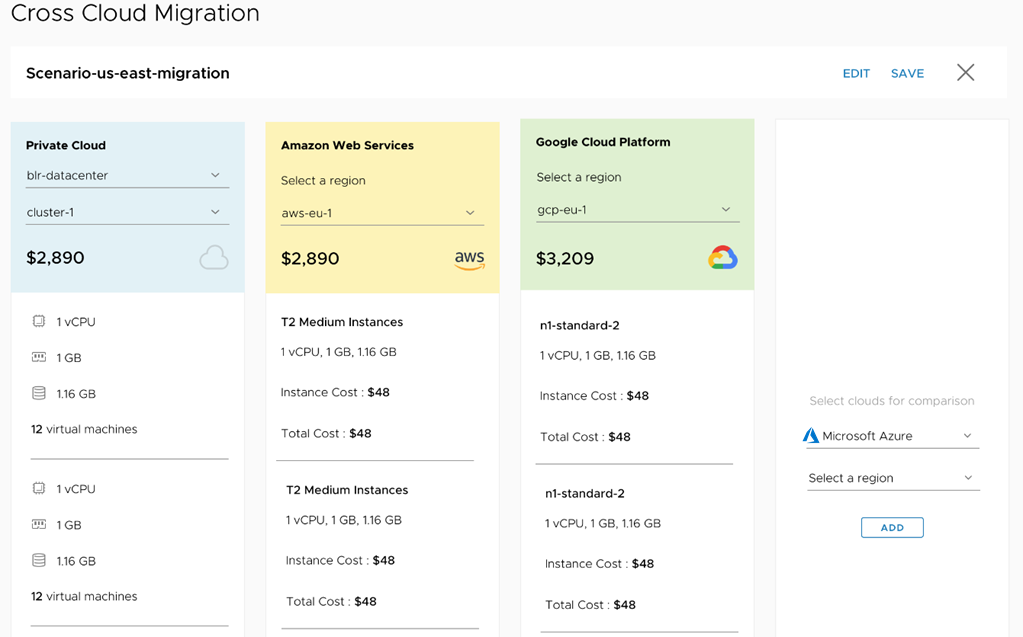Click the second vCPU processor icon
Viewport: 1023px width, 637px height.
[39, 489]
